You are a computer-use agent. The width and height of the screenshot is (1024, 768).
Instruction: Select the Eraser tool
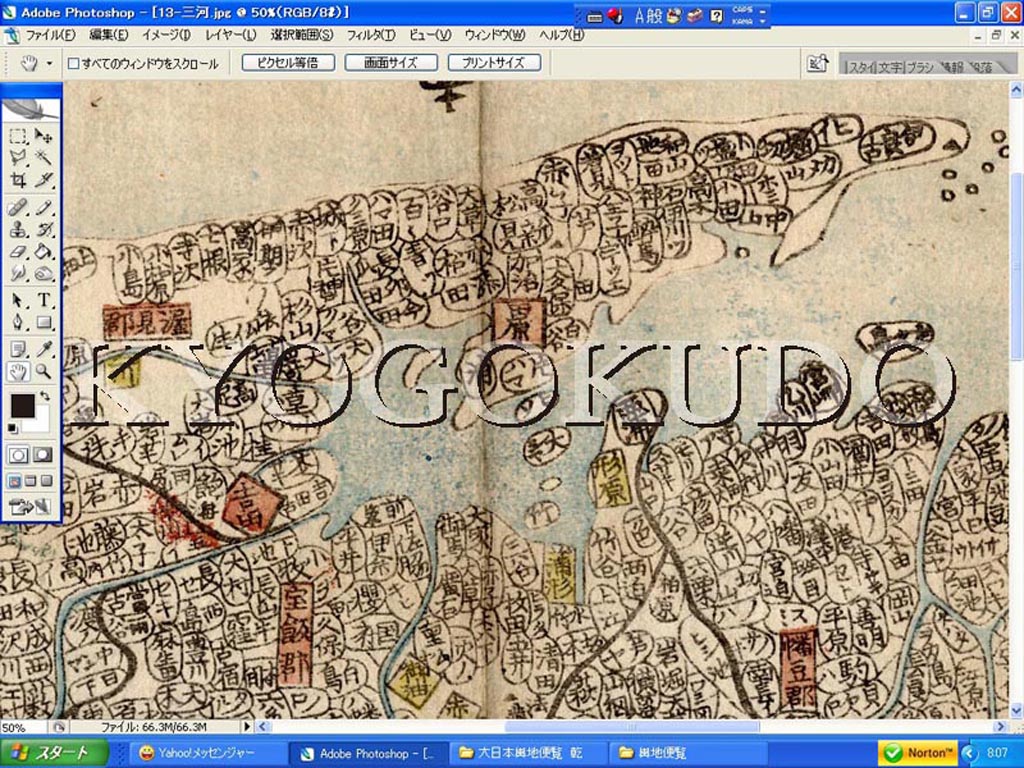[18, 251]
